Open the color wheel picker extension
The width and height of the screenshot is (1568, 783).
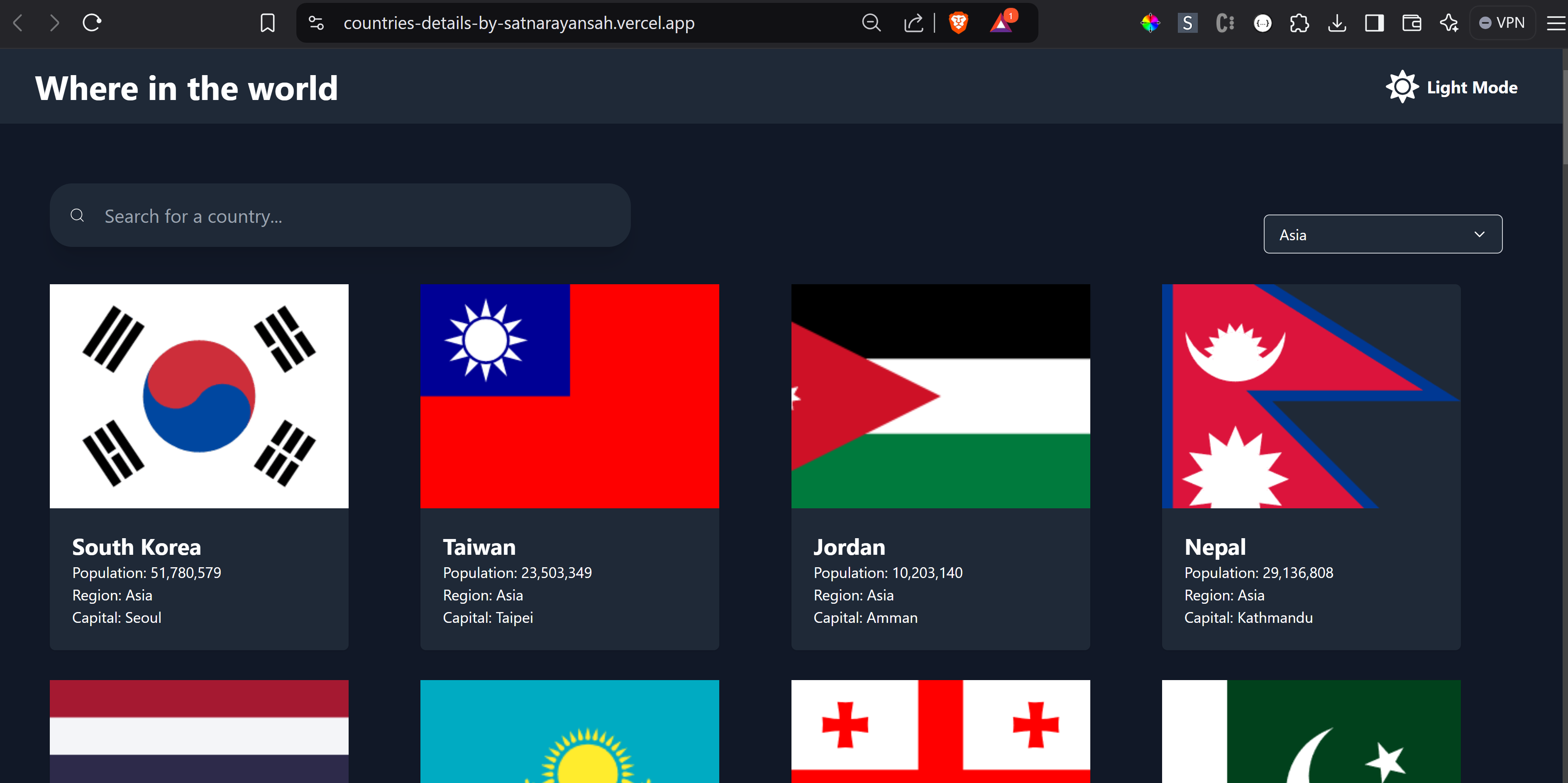[x=1149, y=22]
